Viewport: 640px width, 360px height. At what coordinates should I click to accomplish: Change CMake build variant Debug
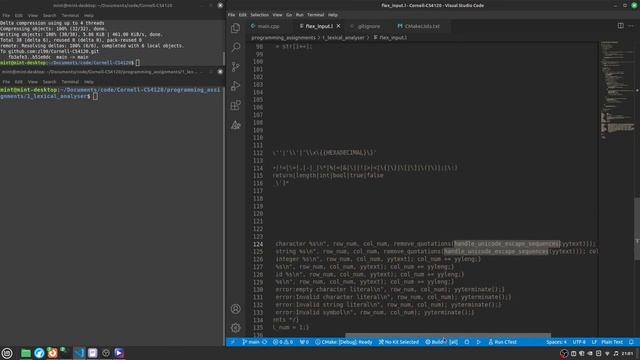pyautogui.click(x=343, y=342)
